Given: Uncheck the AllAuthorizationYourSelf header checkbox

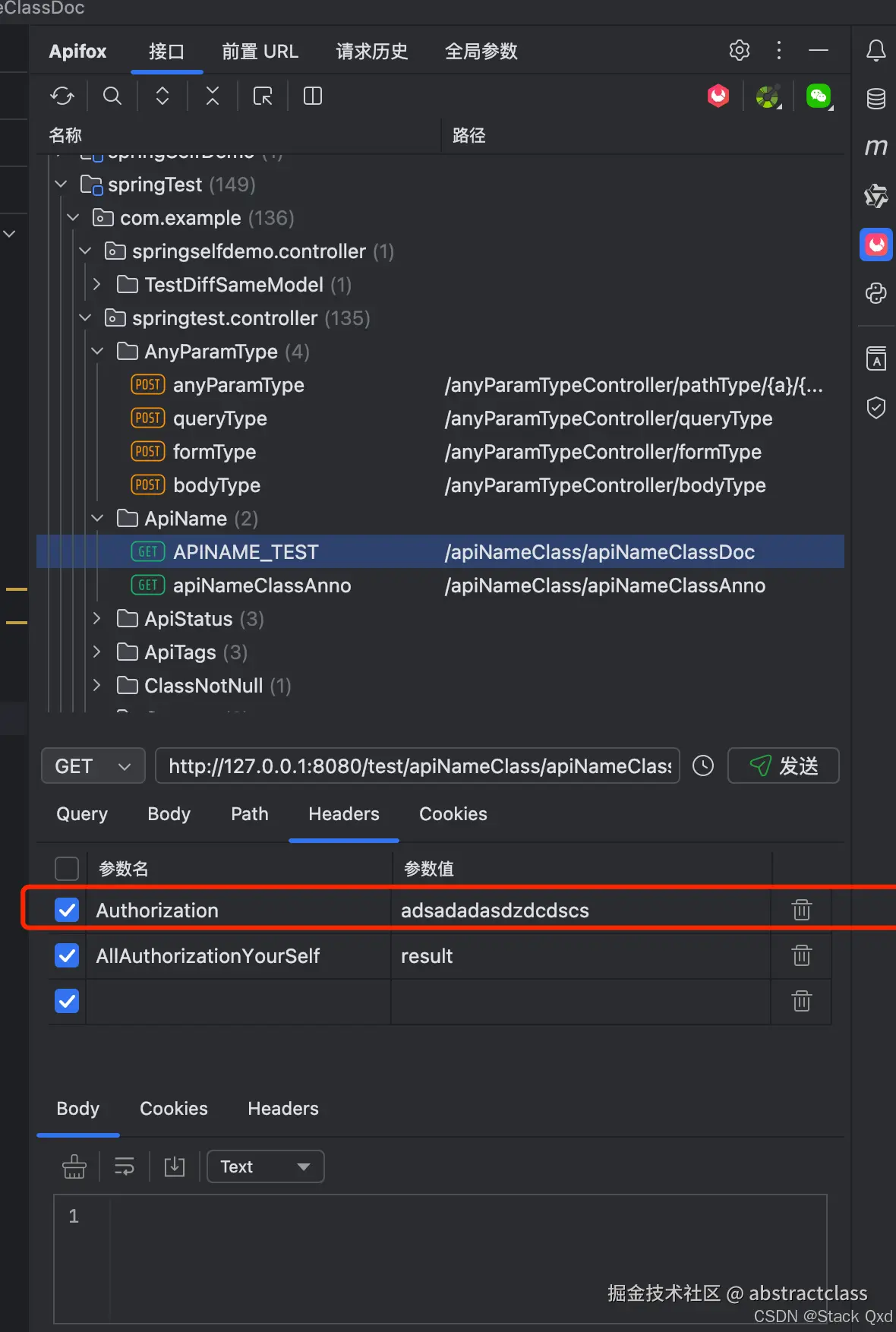Looking at the screenshot, I should tap(67, 955).
